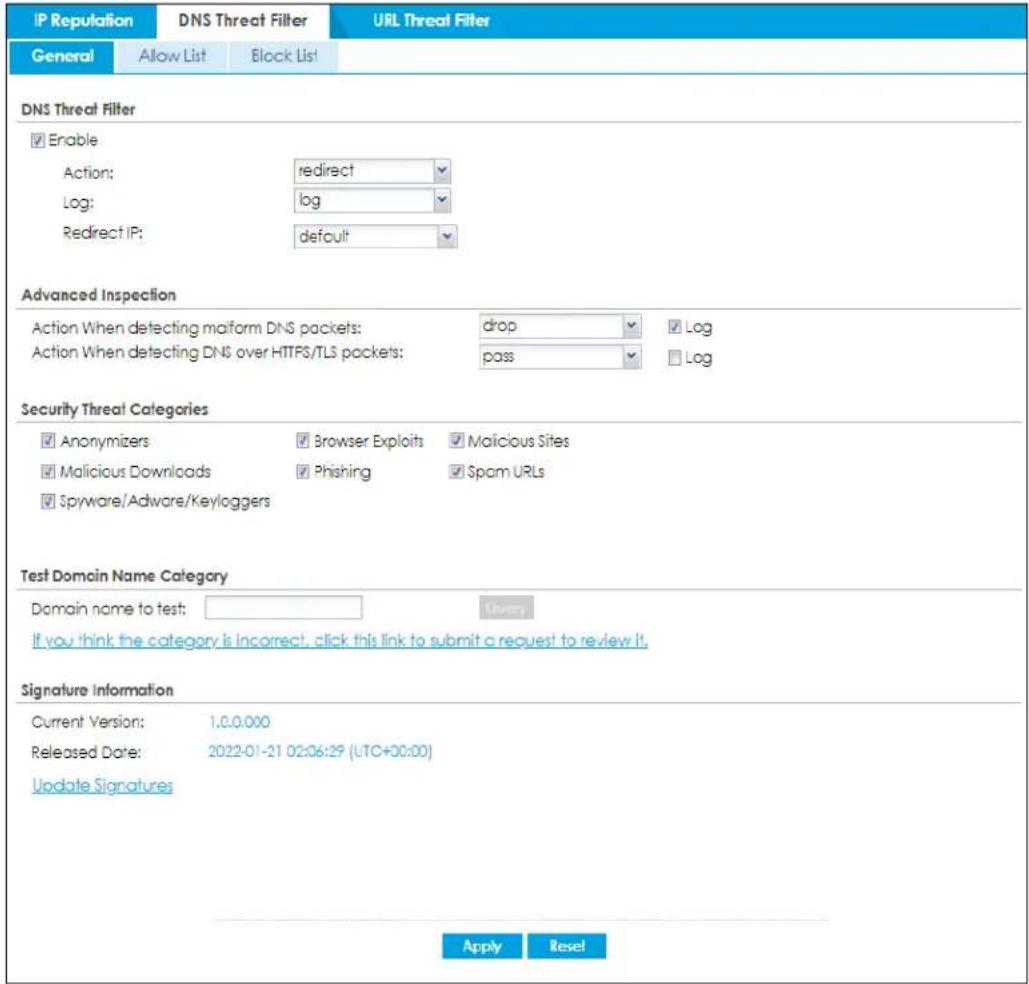This screenshot has width=1029, height=984.
Task: Open the Block List sub-tab
Action: click(x=284, y=56)
